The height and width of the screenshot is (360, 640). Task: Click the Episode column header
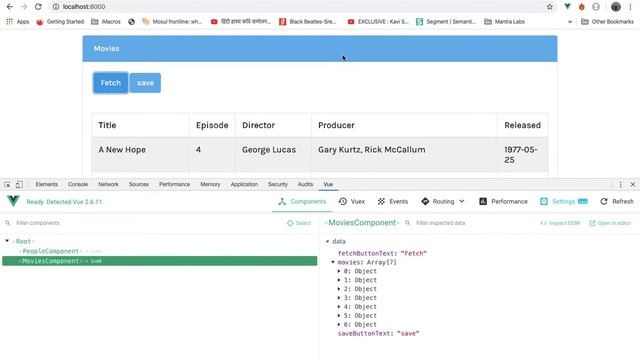(x=212, y=125)
